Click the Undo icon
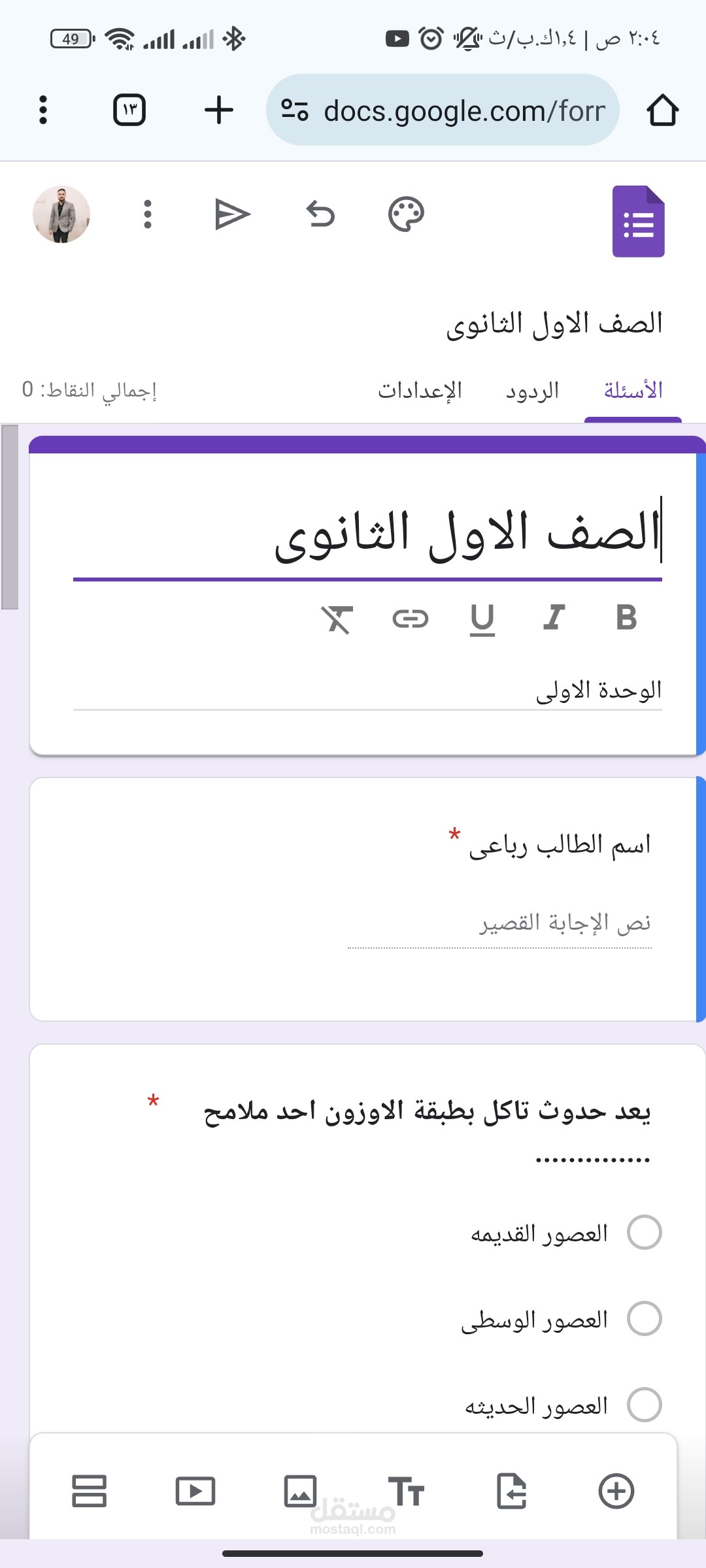Image resolution: width=706 pixels, height=1568 pixels. (320, 214)
